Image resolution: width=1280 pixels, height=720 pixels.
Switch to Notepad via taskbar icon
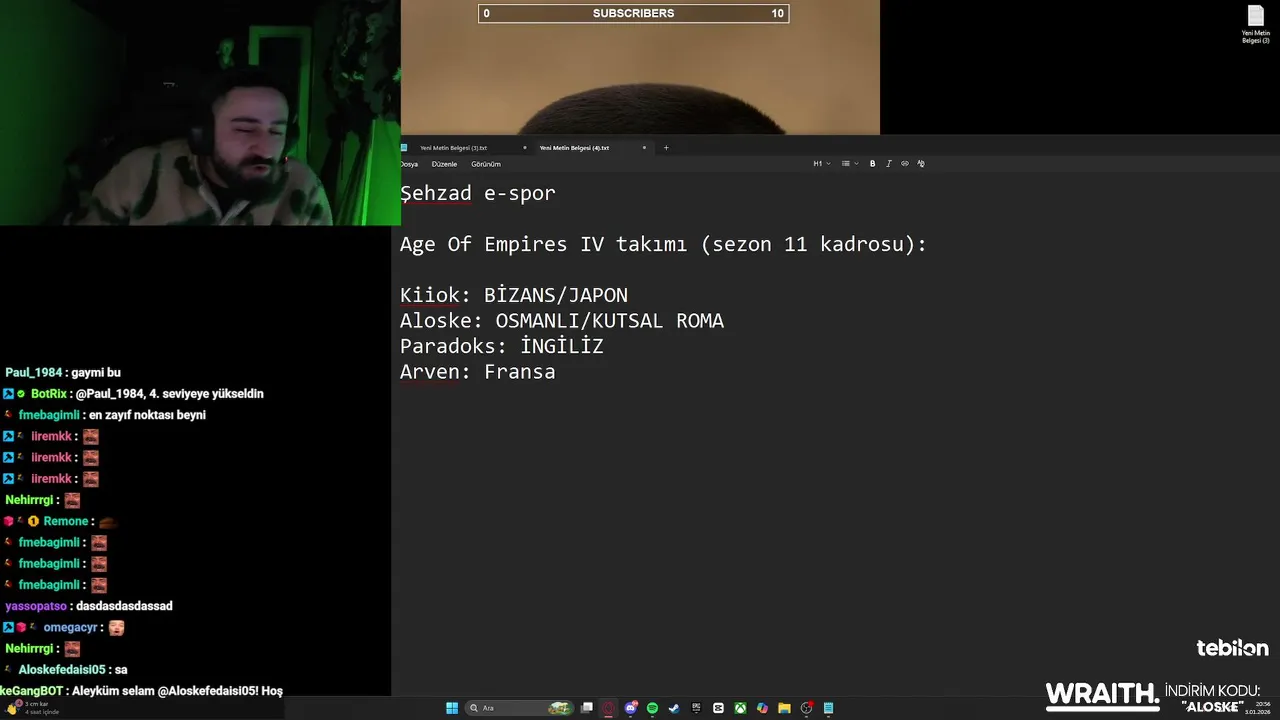point(828,708)
